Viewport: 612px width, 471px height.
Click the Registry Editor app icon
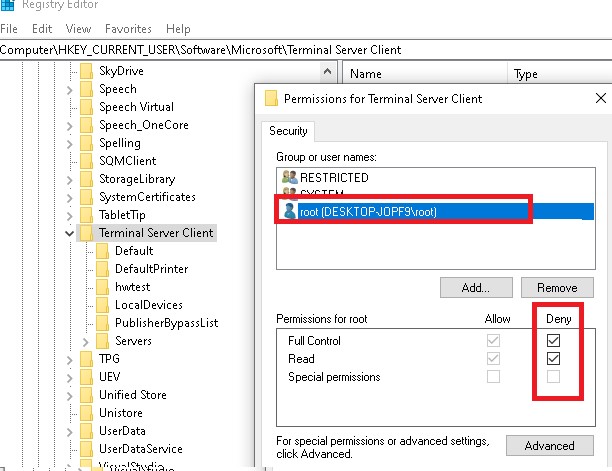point(7,5)
